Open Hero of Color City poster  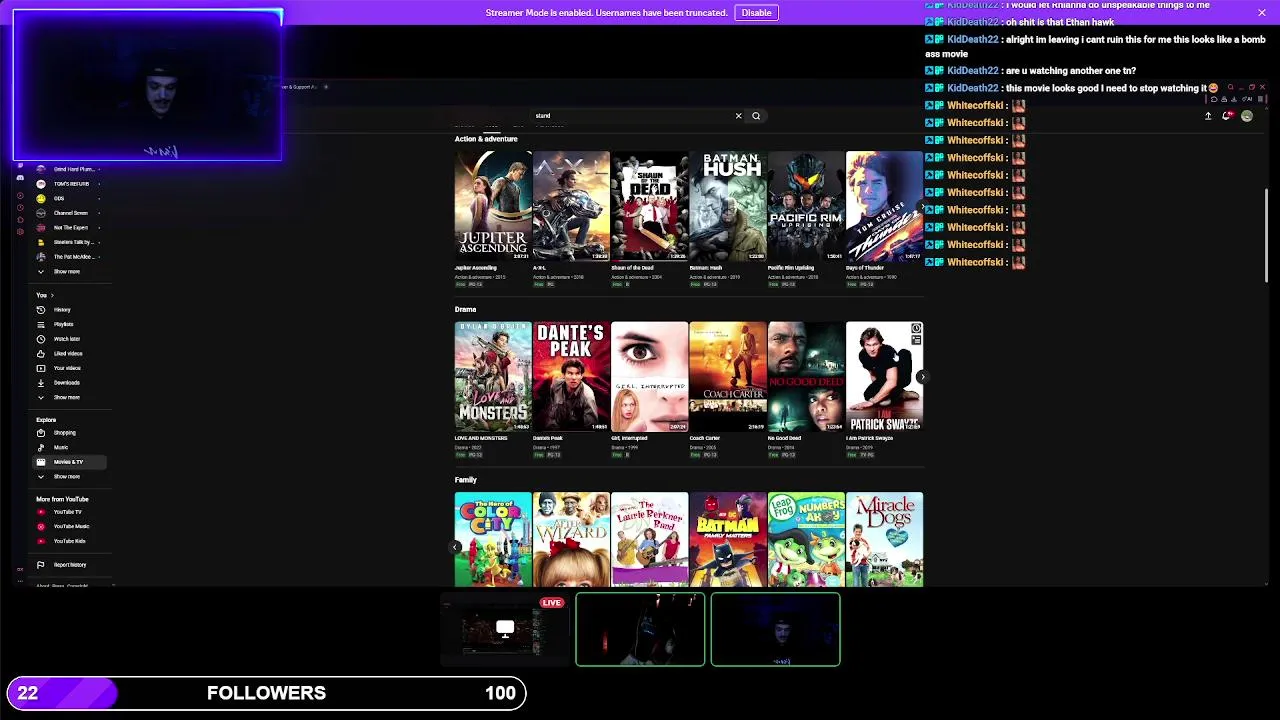493,539
